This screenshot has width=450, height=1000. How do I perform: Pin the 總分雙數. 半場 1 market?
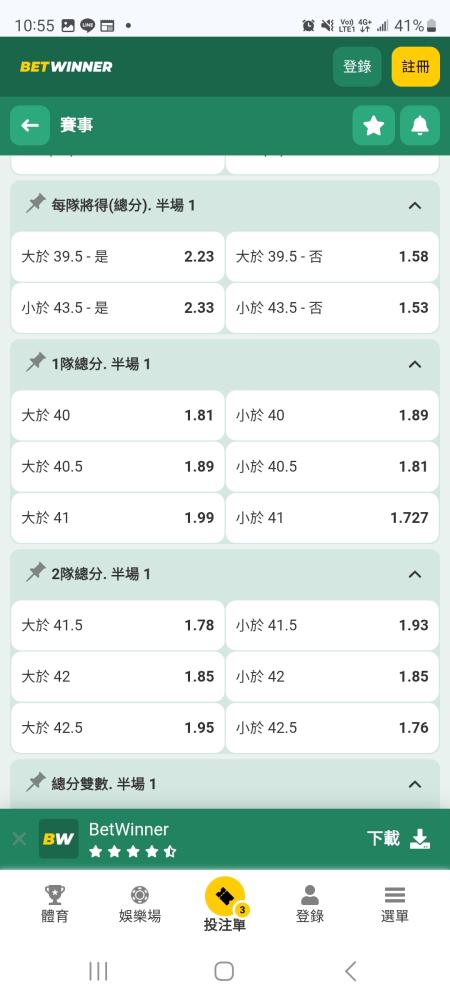pyautogui.click(x=36, y=783)
